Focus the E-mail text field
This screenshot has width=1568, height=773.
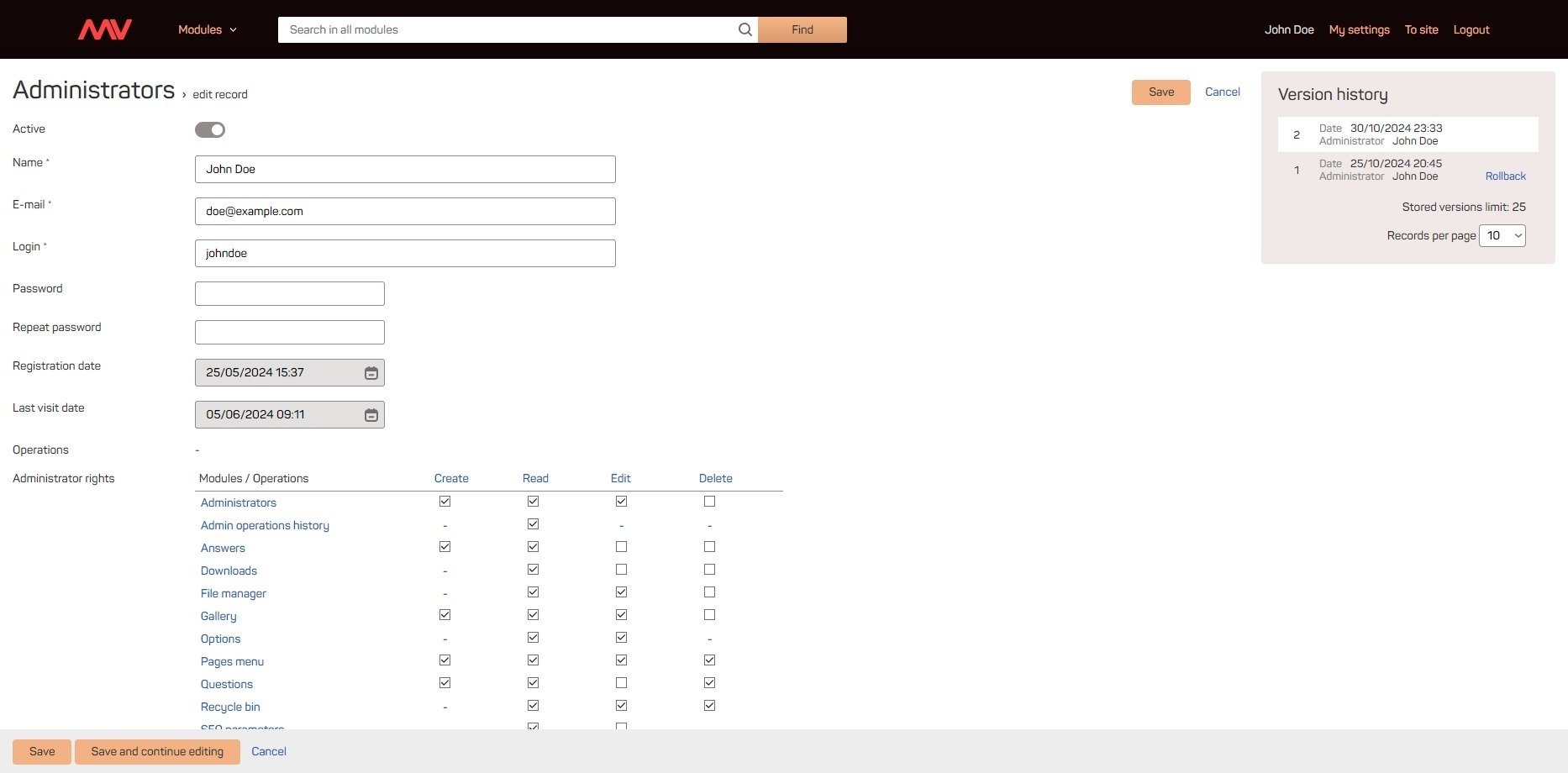click(x=404, y=211)
